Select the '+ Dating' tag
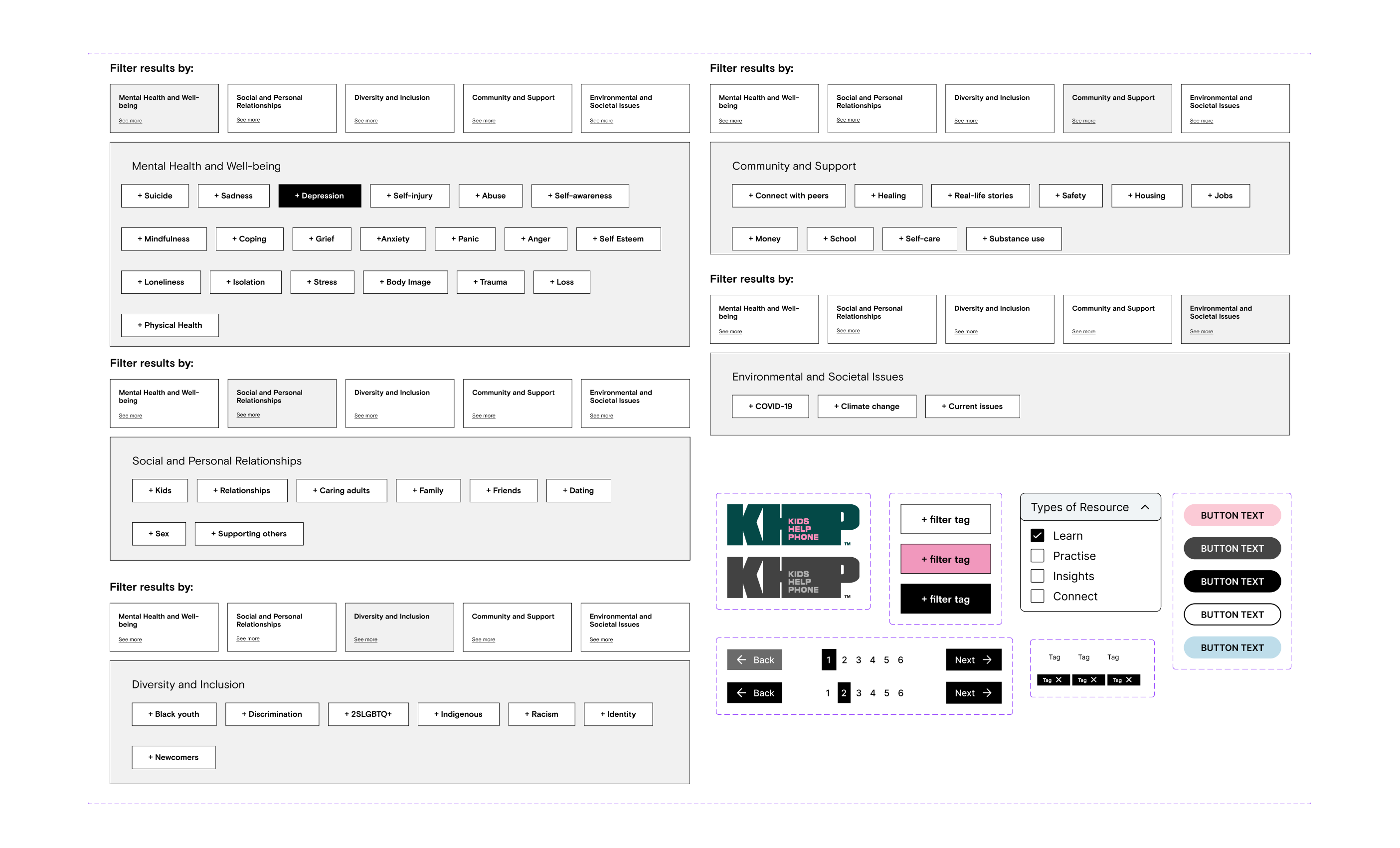 (x=578, y=490)
